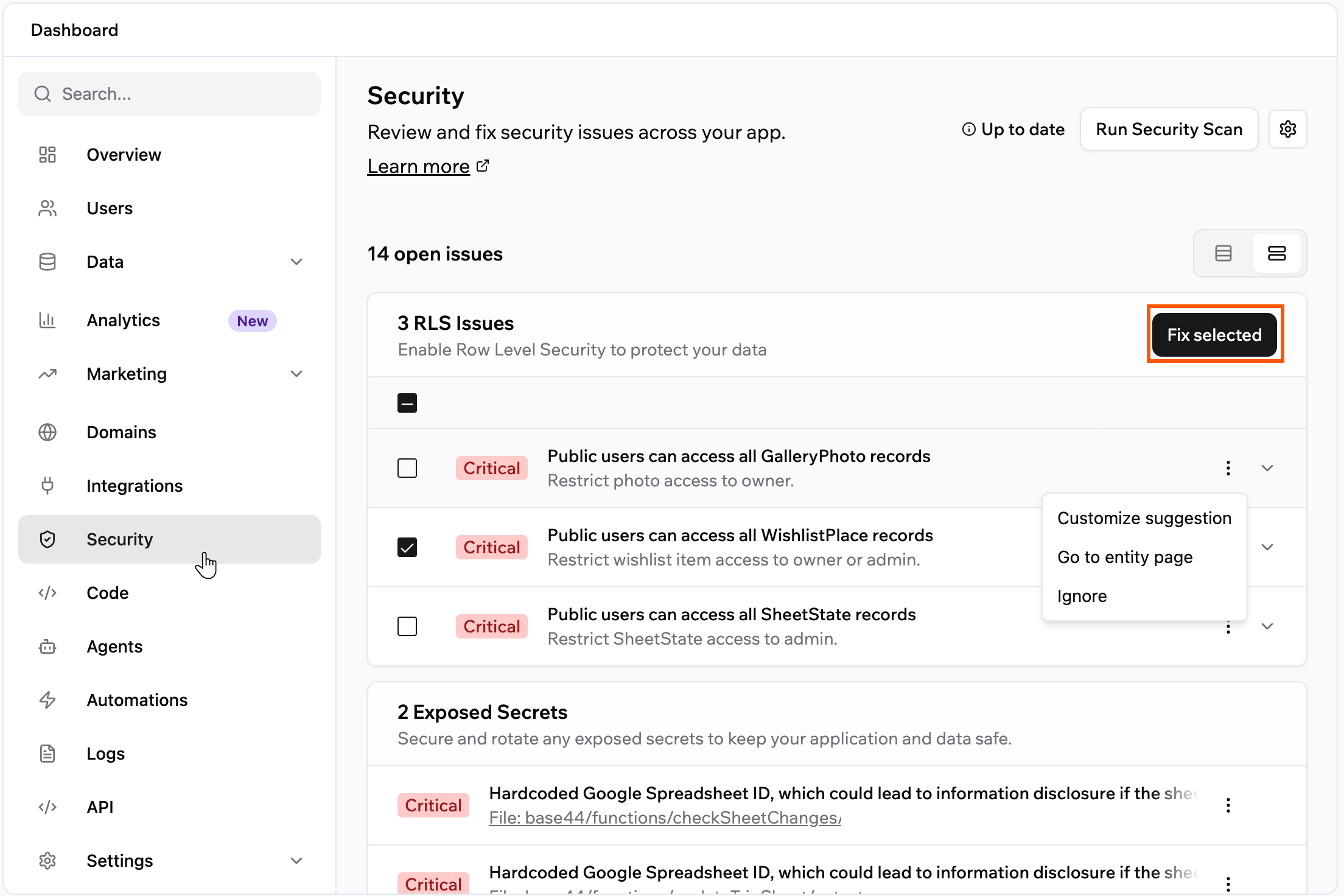The height and width of the screenshot is (896, 1344).
Task: Click the '14 open issues' heading
Action: (435, 254)
